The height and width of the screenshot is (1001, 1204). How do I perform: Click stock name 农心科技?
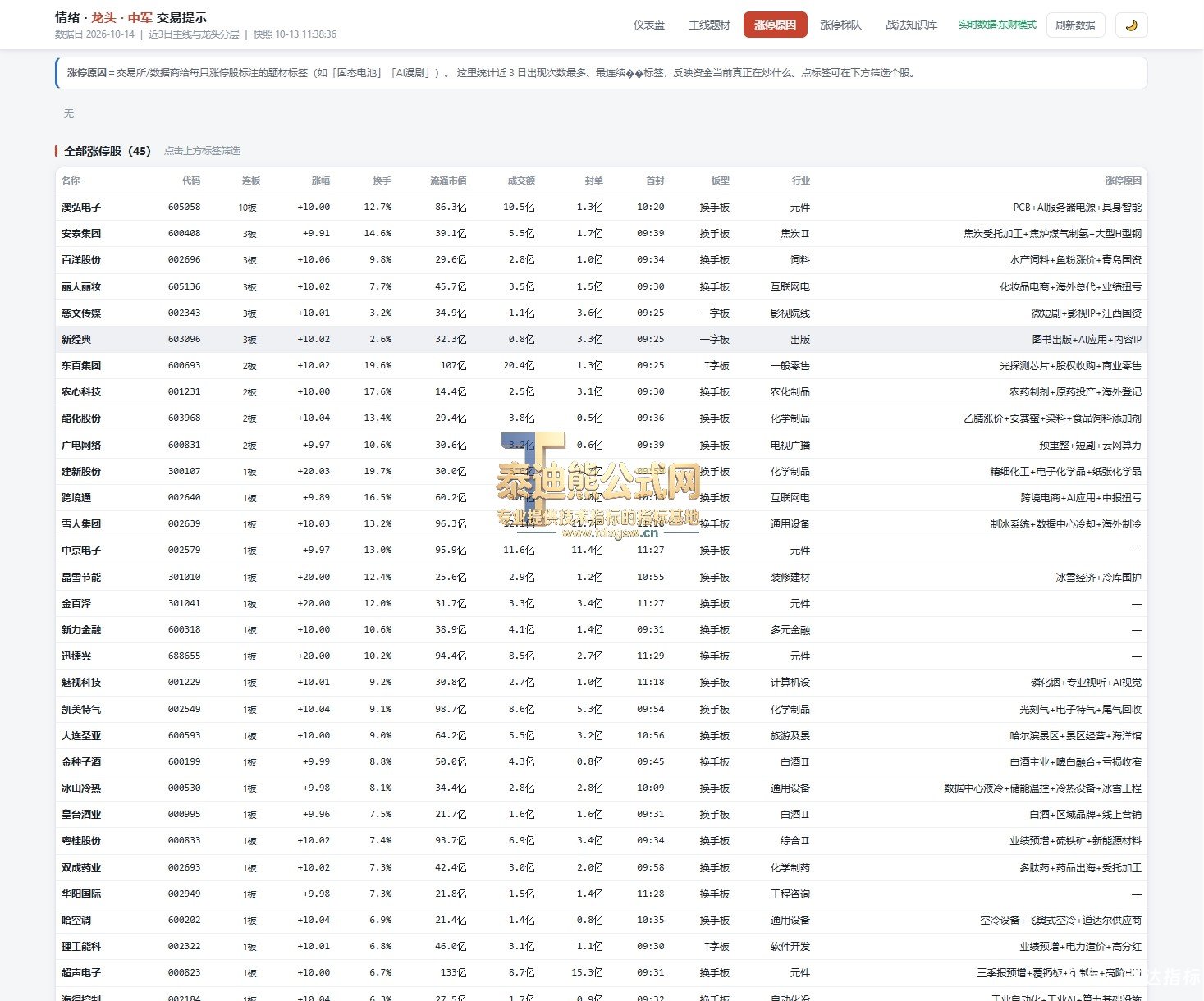click(x=81, y=392)
